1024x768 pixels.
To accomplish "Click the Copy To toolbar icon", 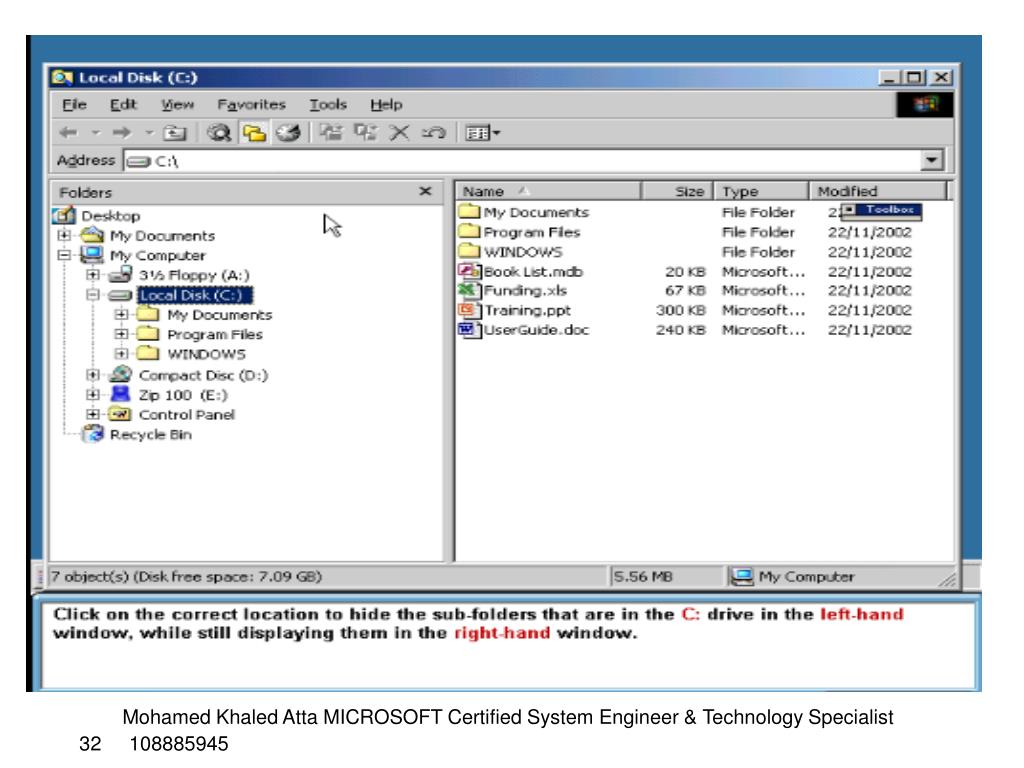I will point(365,133).
